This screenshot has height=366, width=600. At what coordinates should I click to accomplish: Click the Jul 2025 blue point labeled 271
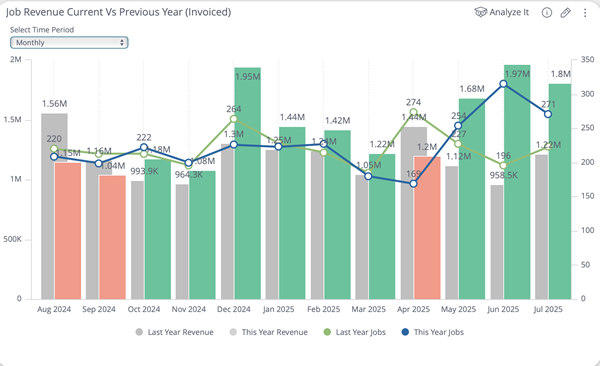(x=548, y=114)
